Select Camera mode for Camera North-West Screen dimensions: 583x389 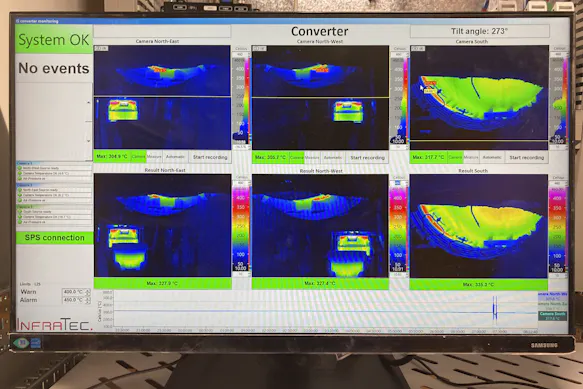pyautogui.click(x=296, y=158)
